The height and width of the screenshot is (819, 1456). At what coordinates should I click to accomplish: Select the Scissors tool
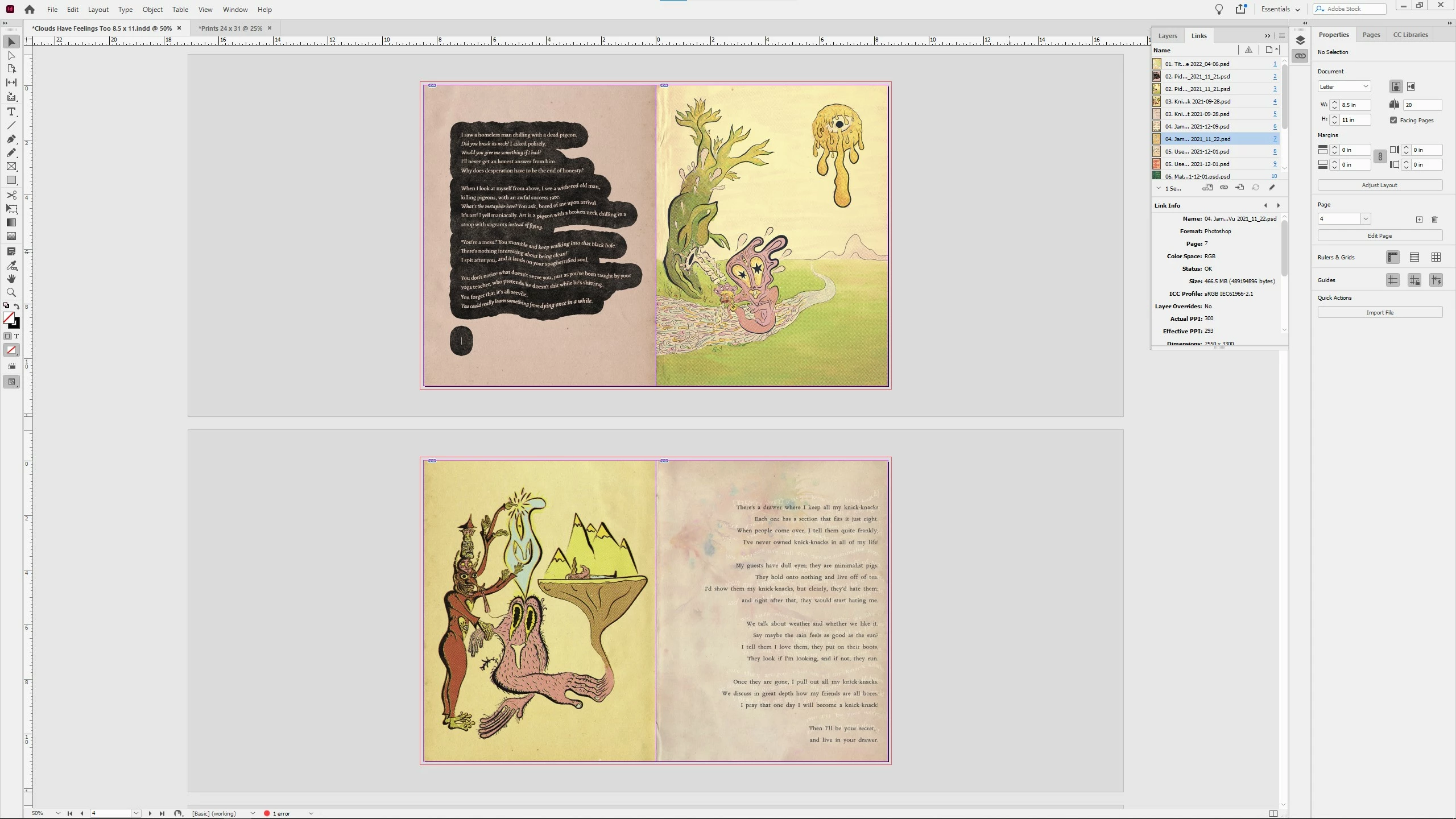[x=11, y=195]
